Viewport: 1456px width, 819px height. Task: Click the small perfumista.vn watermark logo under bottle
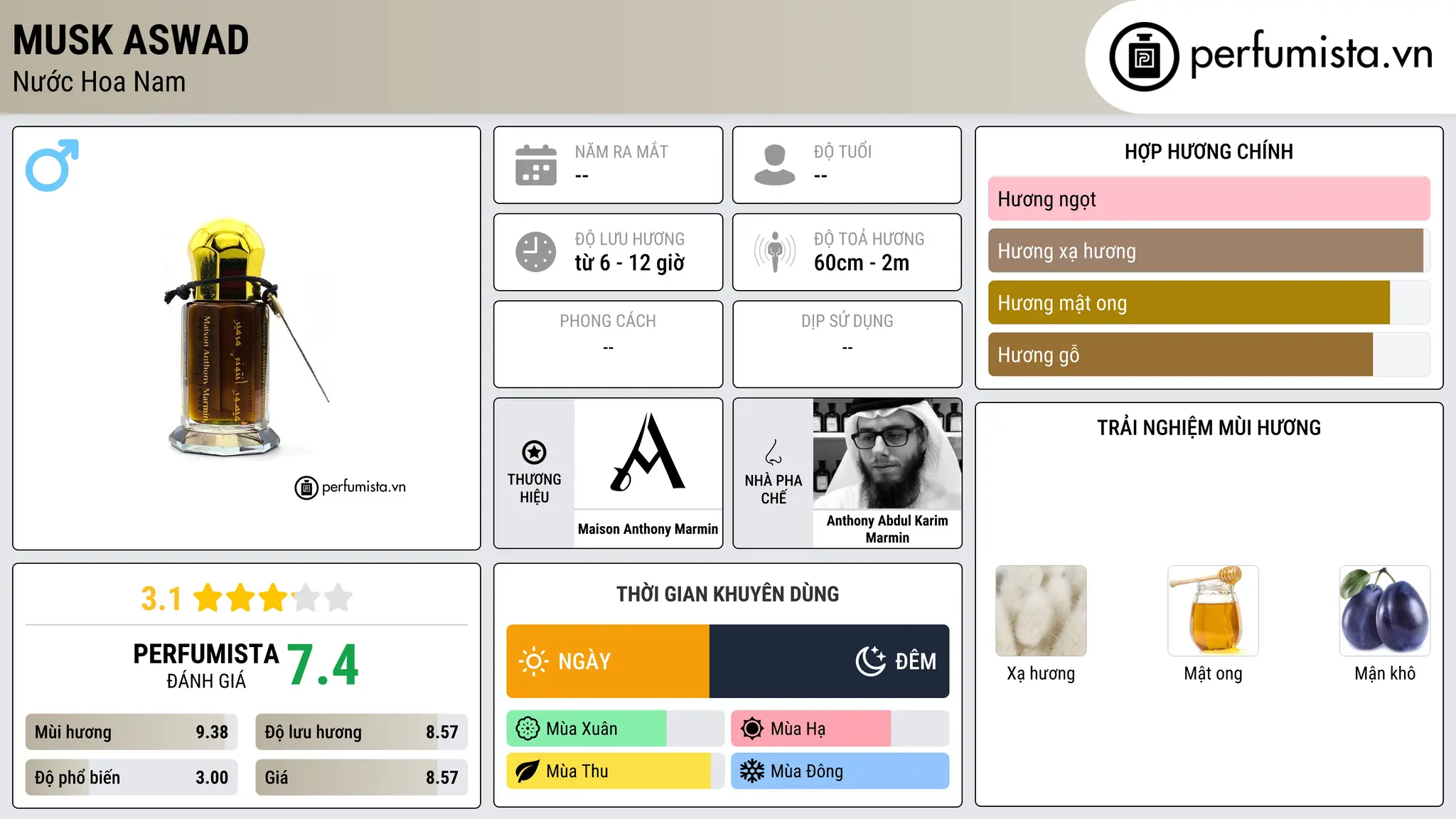coord(350,488)
